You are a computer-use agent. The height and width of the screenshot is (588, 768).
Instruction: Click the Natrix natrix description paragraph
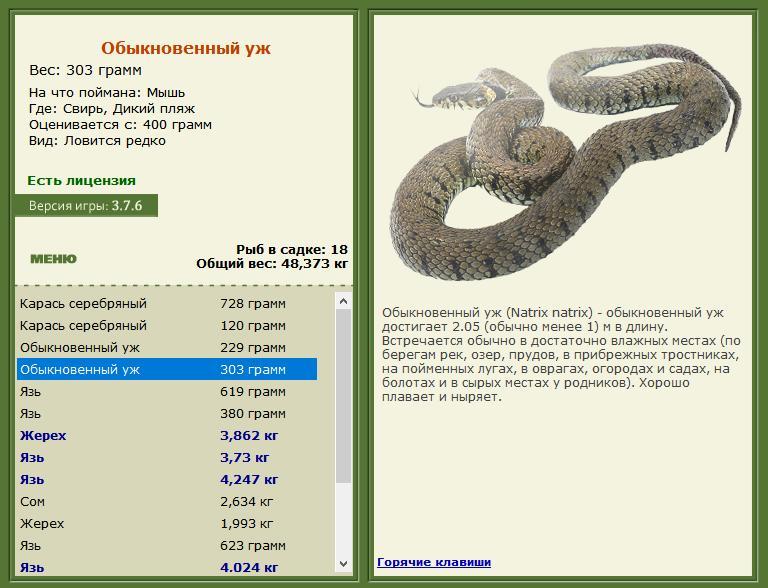tap(561, 354)
